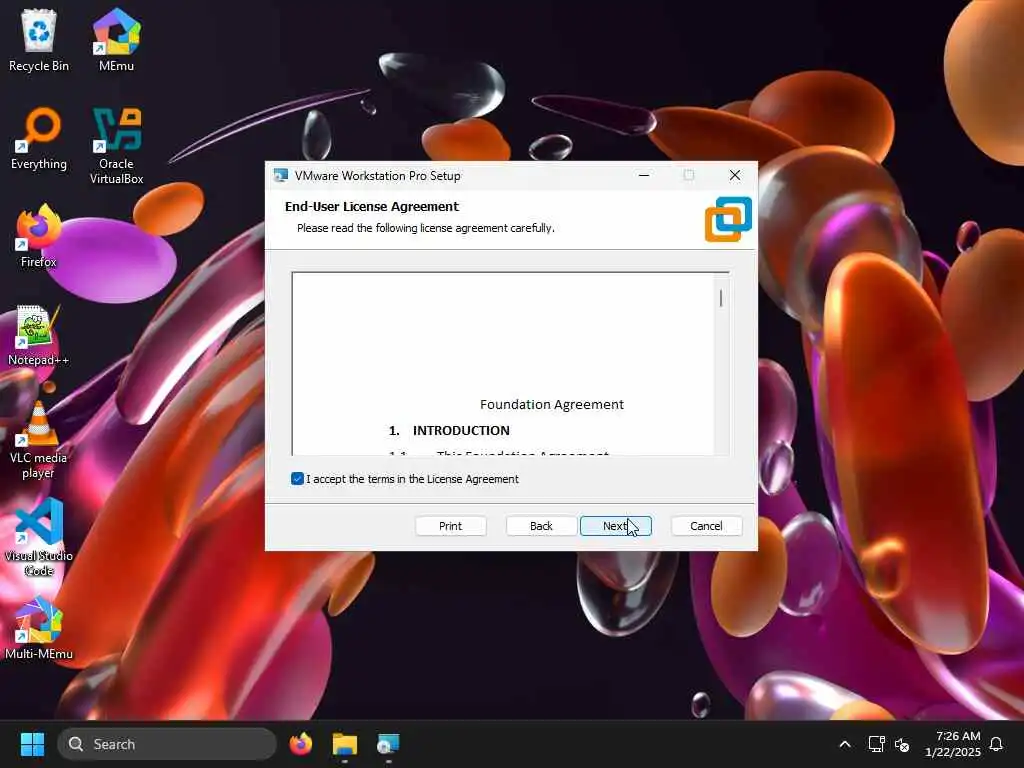Select the Notepad++ desktop icon

tap(39, 334)
